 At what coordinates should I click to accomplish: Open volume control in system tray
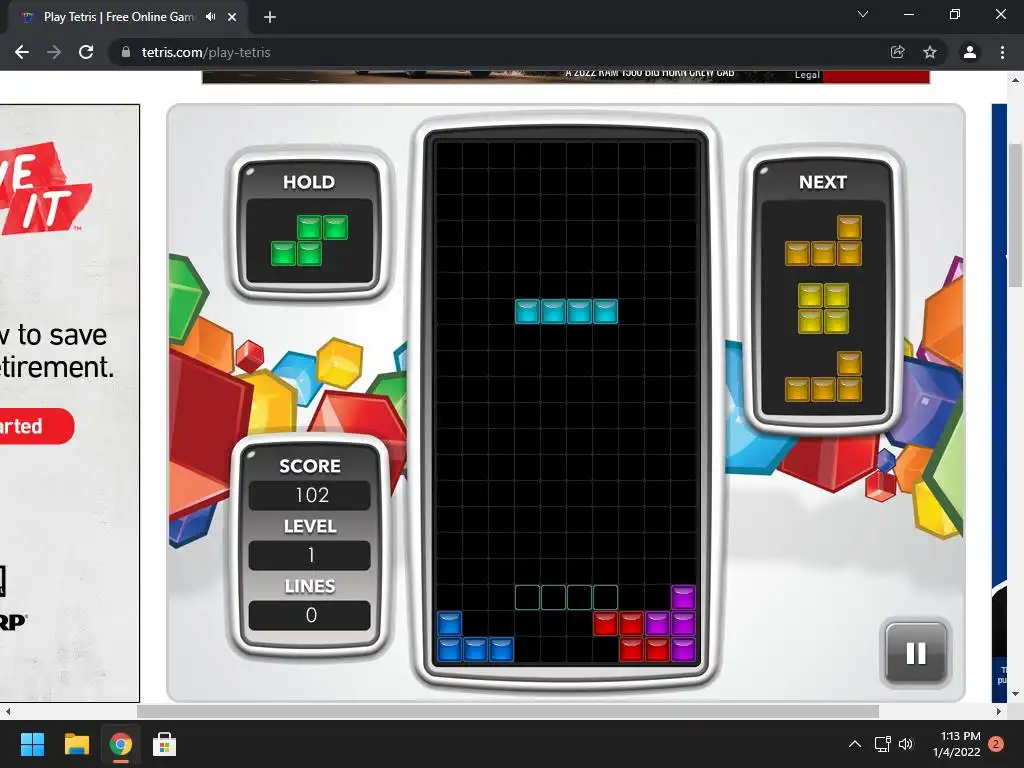[906, 744]
